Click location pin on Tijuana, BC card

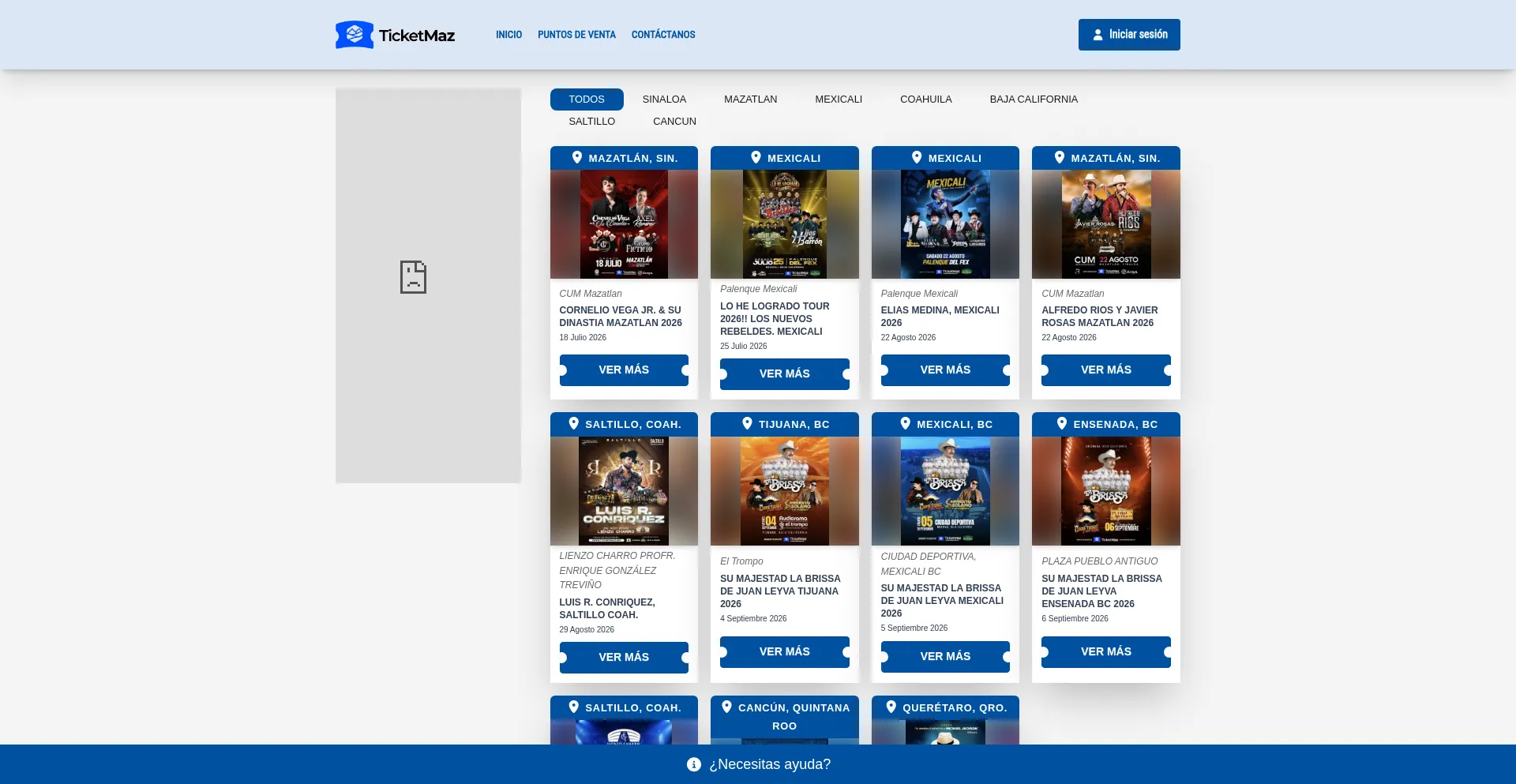tap(747, 423)
